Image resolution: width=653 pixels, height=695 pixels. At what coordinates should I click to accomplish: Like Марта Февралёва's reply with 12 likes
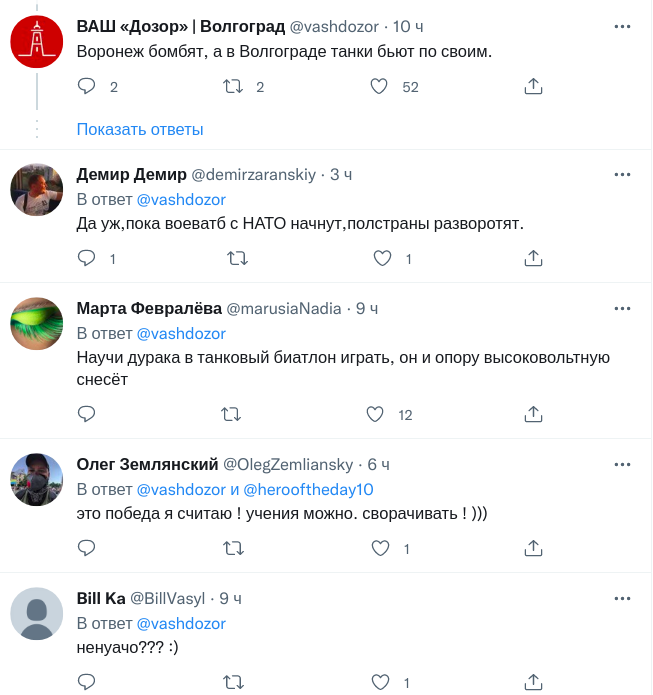pyautogui.click(x=376, y=414)
